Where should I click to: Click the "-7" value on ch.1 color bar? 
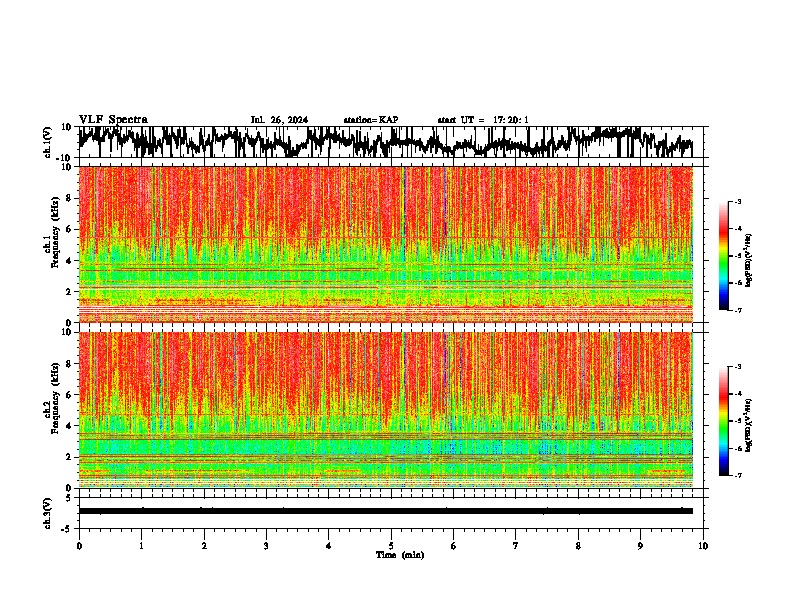737,310
